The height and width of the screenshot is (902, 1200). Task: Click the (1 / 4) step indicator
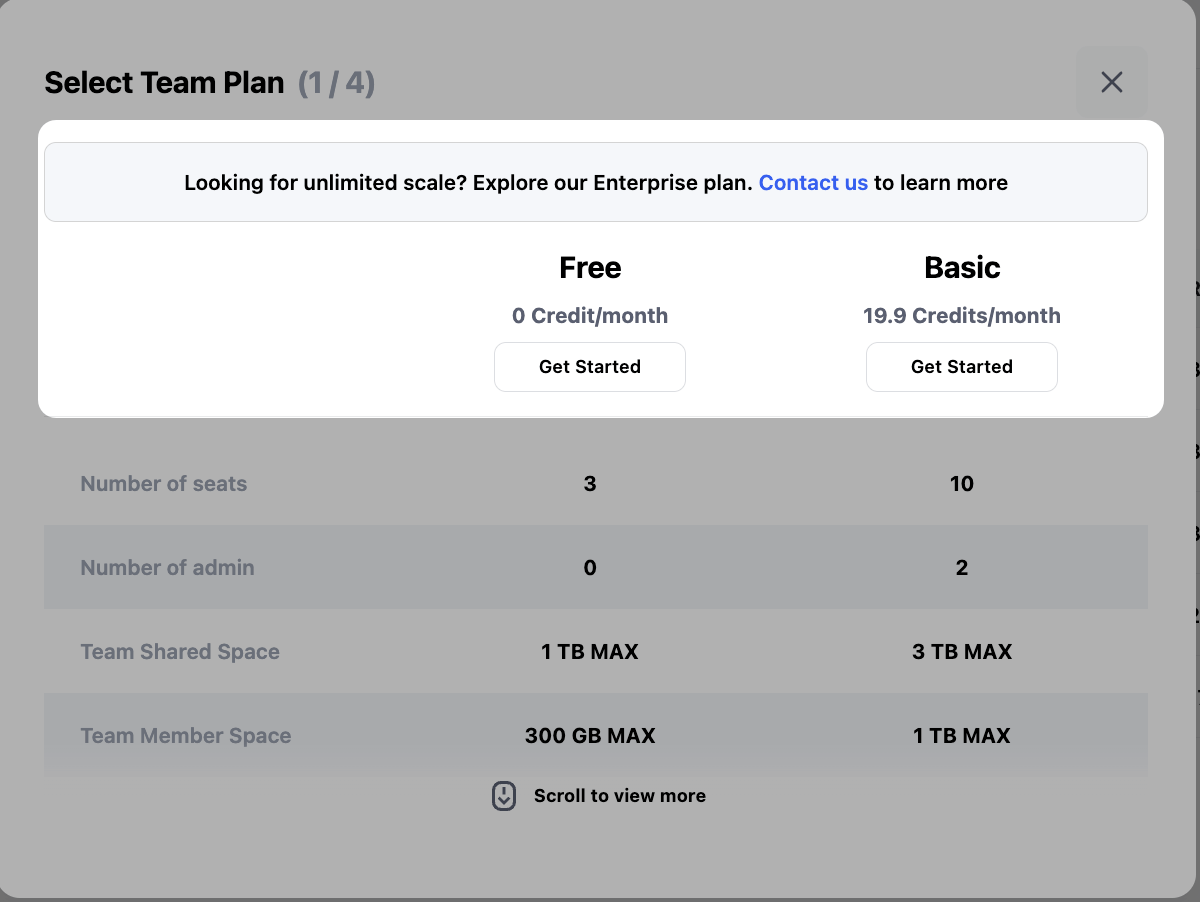(x=336, y=82)
